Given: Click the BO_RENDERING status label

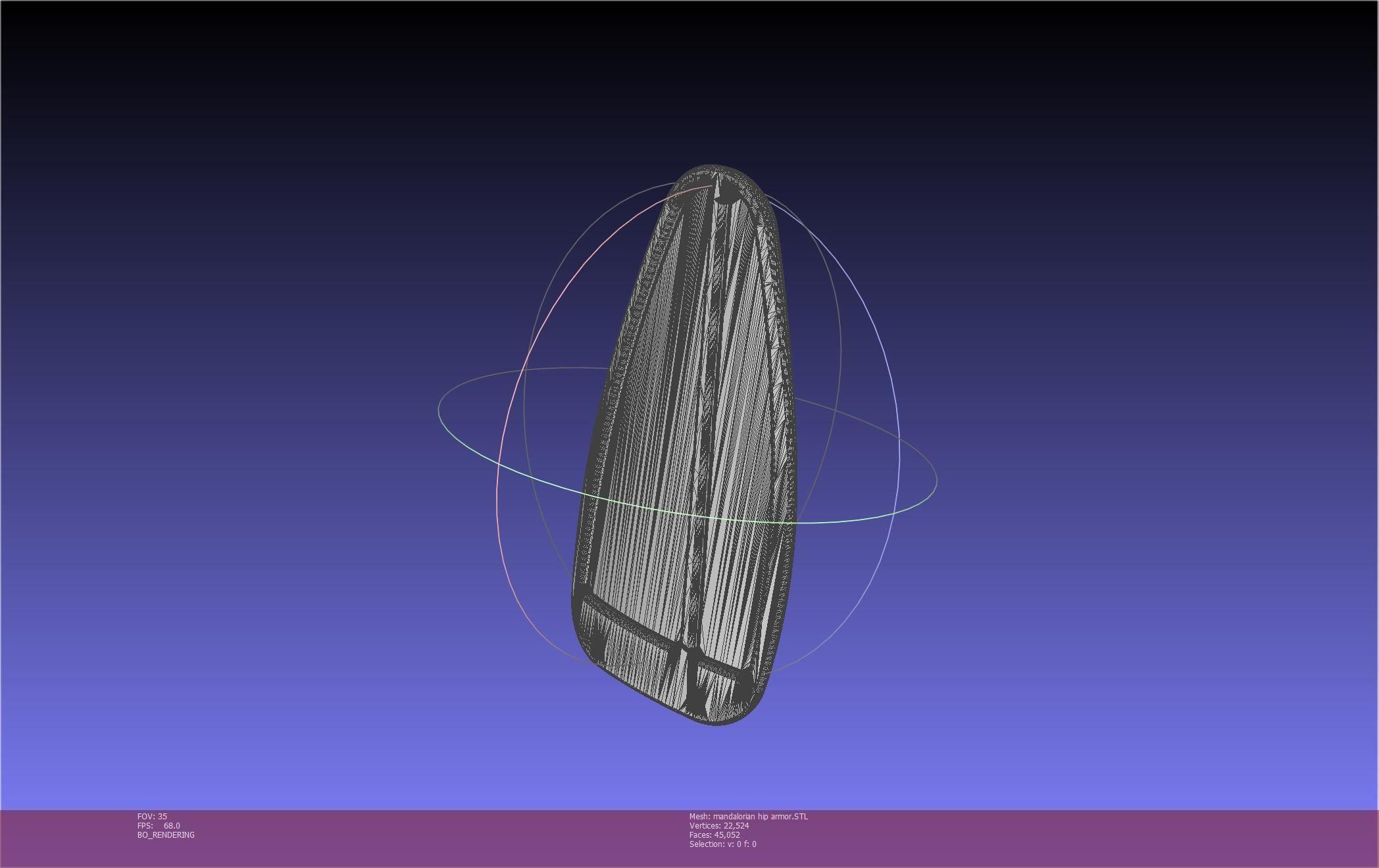Looking at the screenshot, I should 166,834.
